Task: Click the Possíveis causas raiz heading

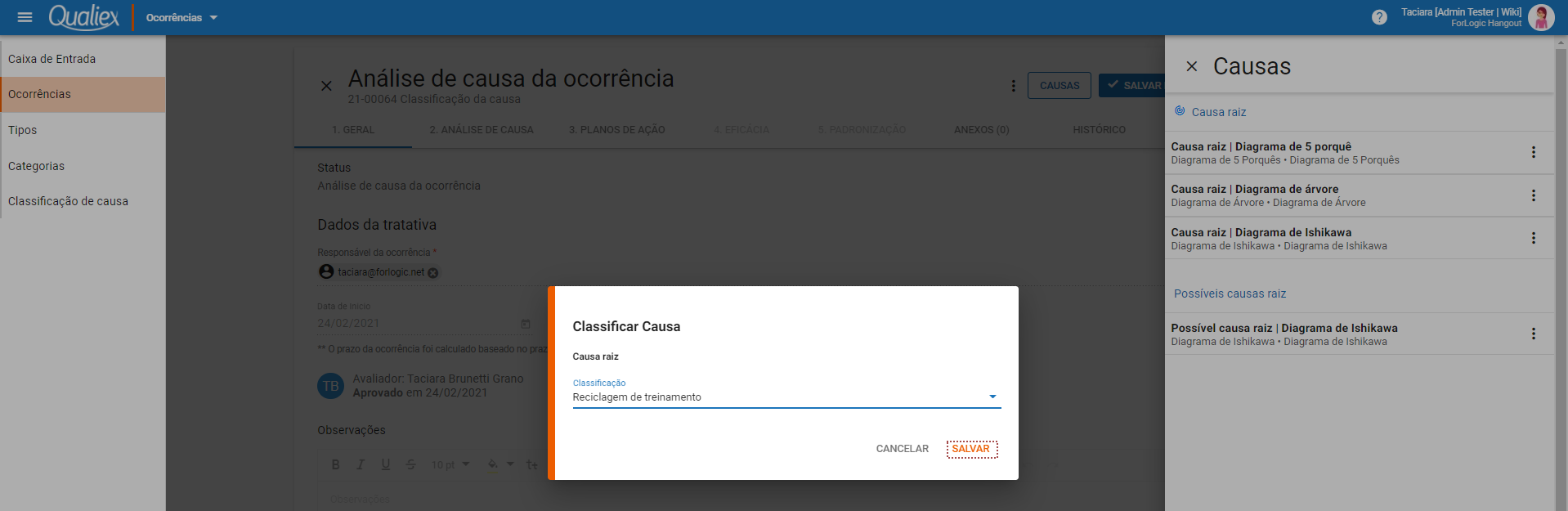Action: point(1230,294)
